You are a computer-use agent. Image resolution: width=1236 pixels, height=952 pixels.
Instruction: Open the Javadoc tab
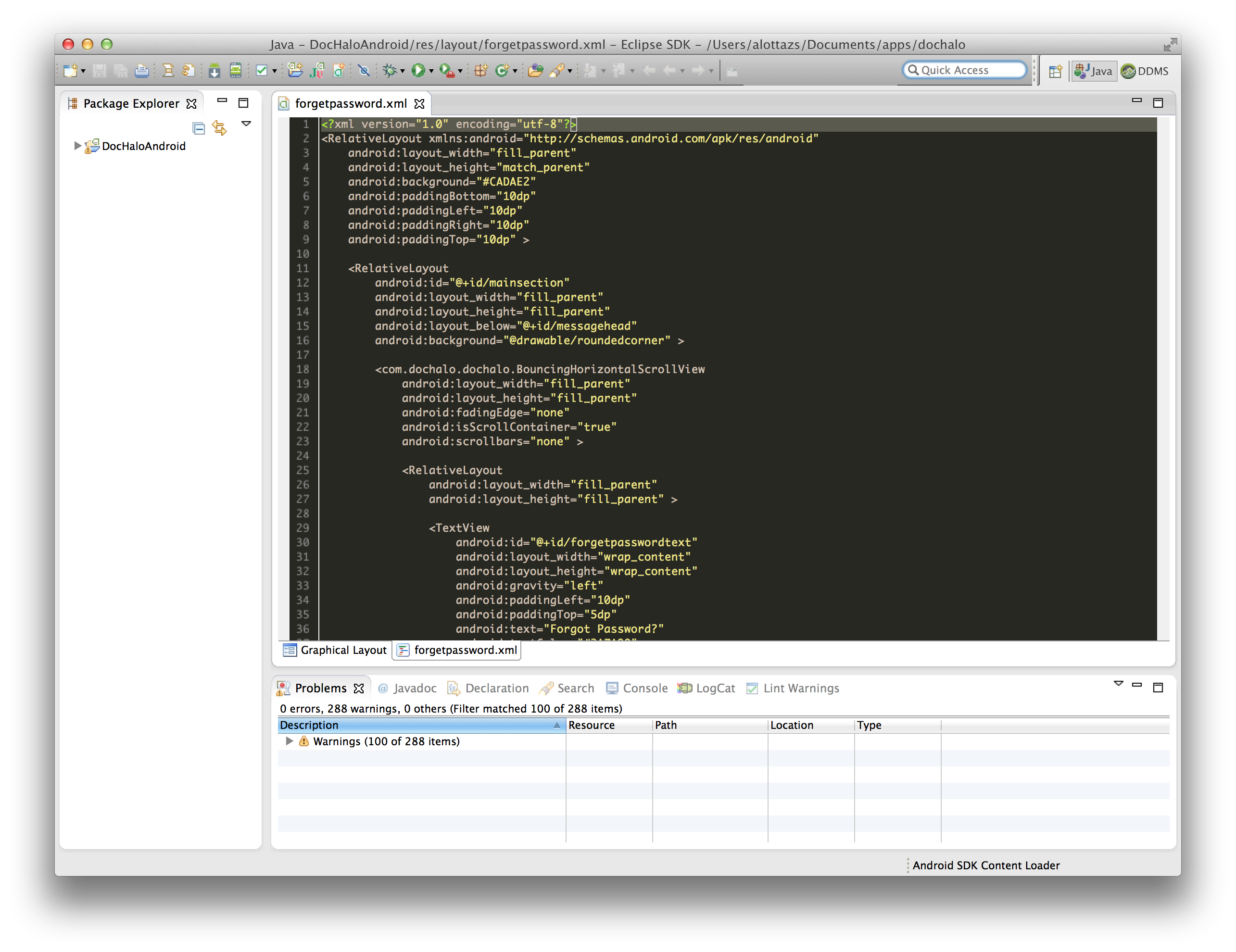point(407,688)
